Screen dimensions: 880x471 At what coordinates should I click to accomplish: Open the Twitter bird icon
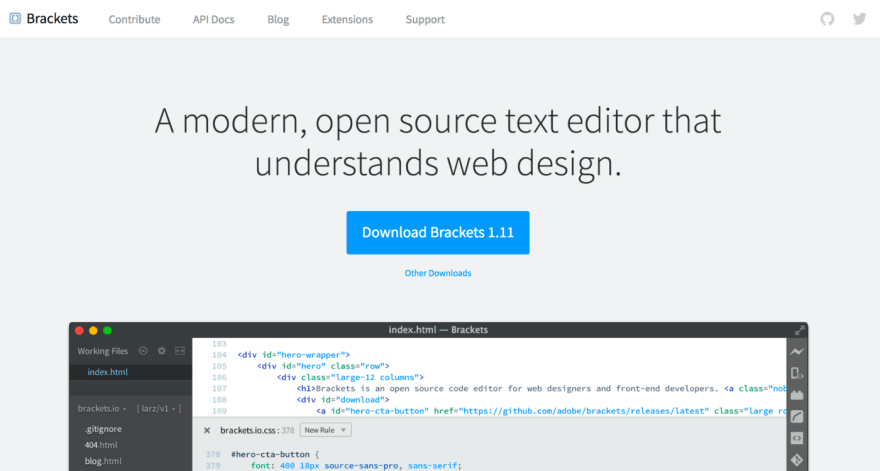[859, 19]
